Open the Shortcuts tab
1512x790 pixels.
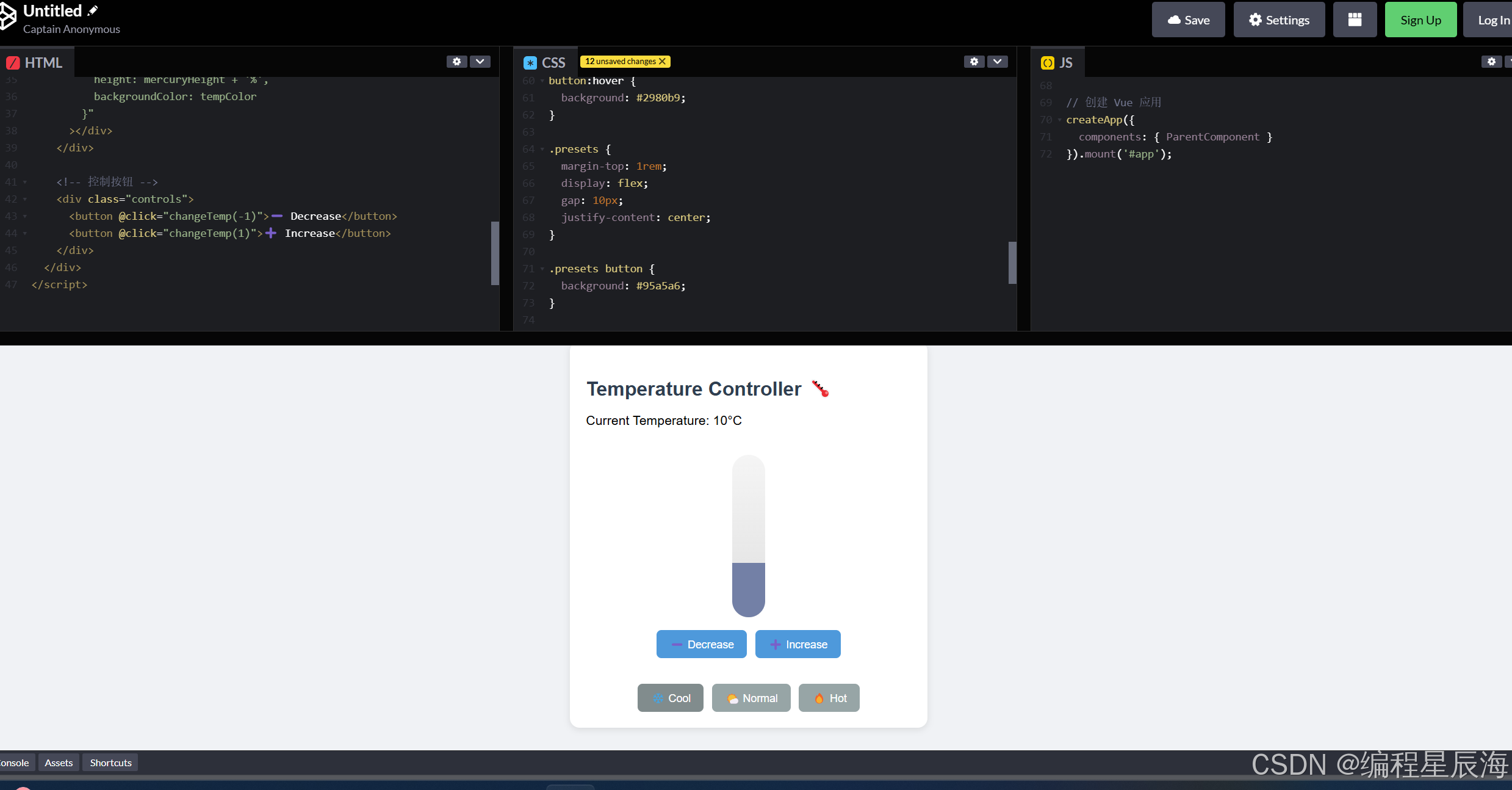pos(110,763)
